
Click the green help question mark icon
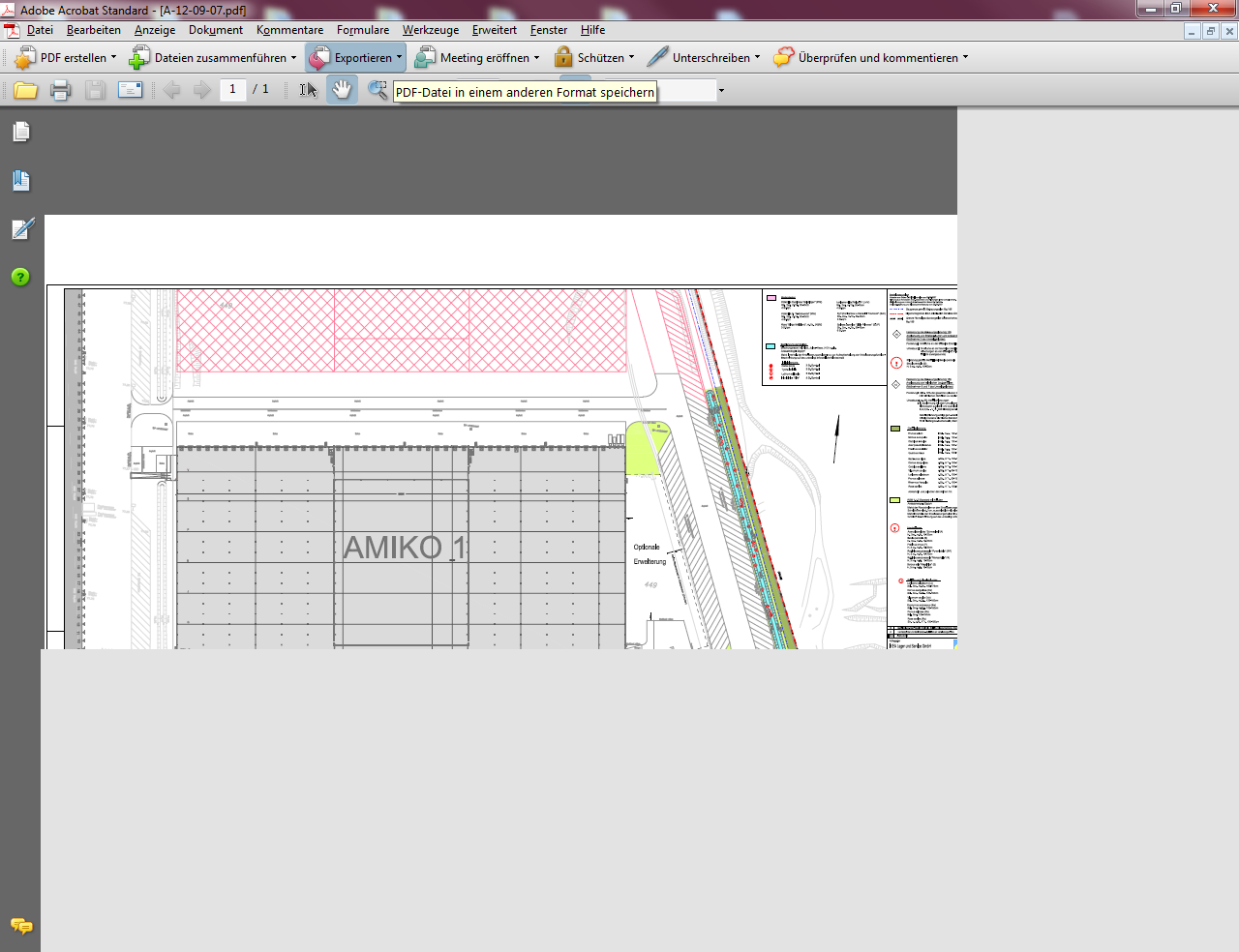coord(20,277)
